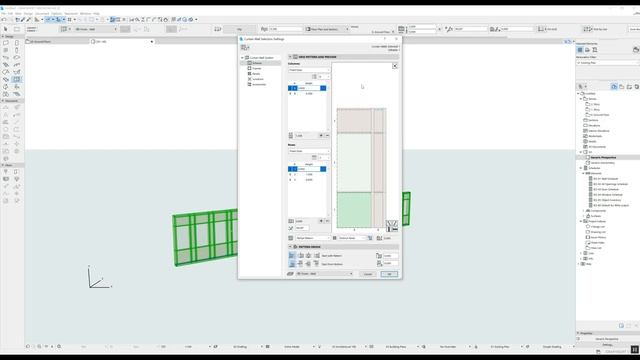The height and width of the screenshot is (360, 640).
Task: Collapse the Pattern Origin section
Action: pos(290,247)
